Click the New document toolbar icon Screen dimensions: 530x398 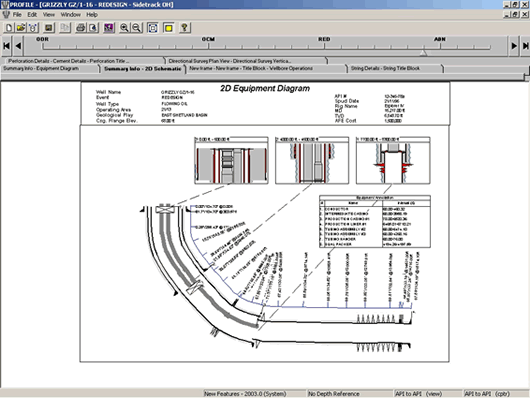(9, 28)
